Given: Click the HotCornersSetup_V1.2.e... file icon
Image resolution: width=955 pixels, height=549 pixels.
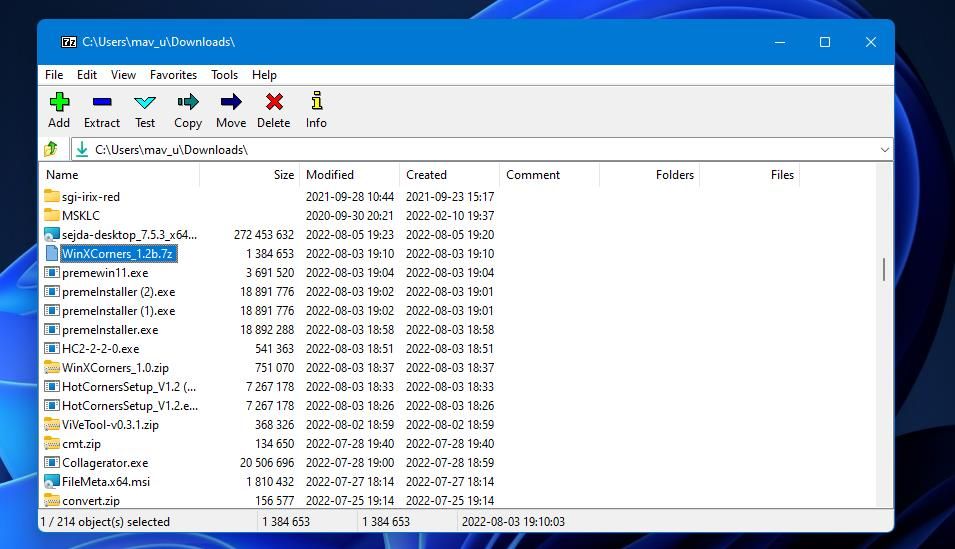Looking at the screenshot, I should [52, 405].
